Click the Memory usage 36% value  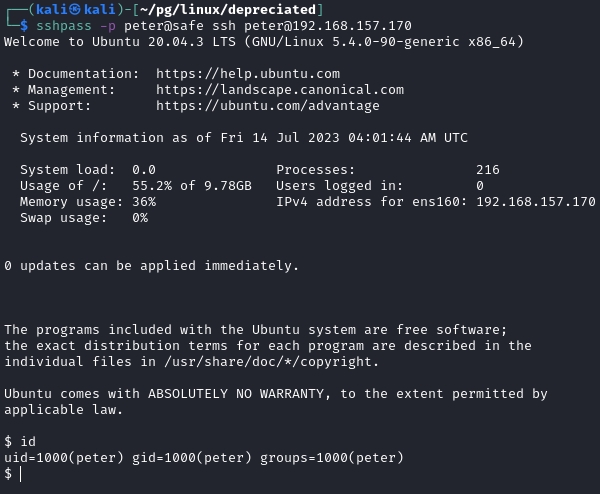pos(144,202)
